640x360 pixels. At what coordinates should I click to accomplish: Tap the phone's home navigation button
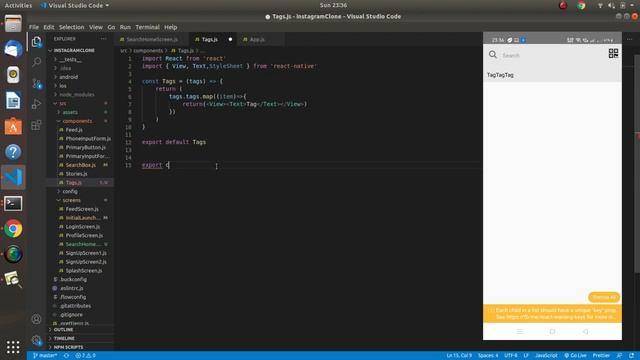tap(552, 331)
